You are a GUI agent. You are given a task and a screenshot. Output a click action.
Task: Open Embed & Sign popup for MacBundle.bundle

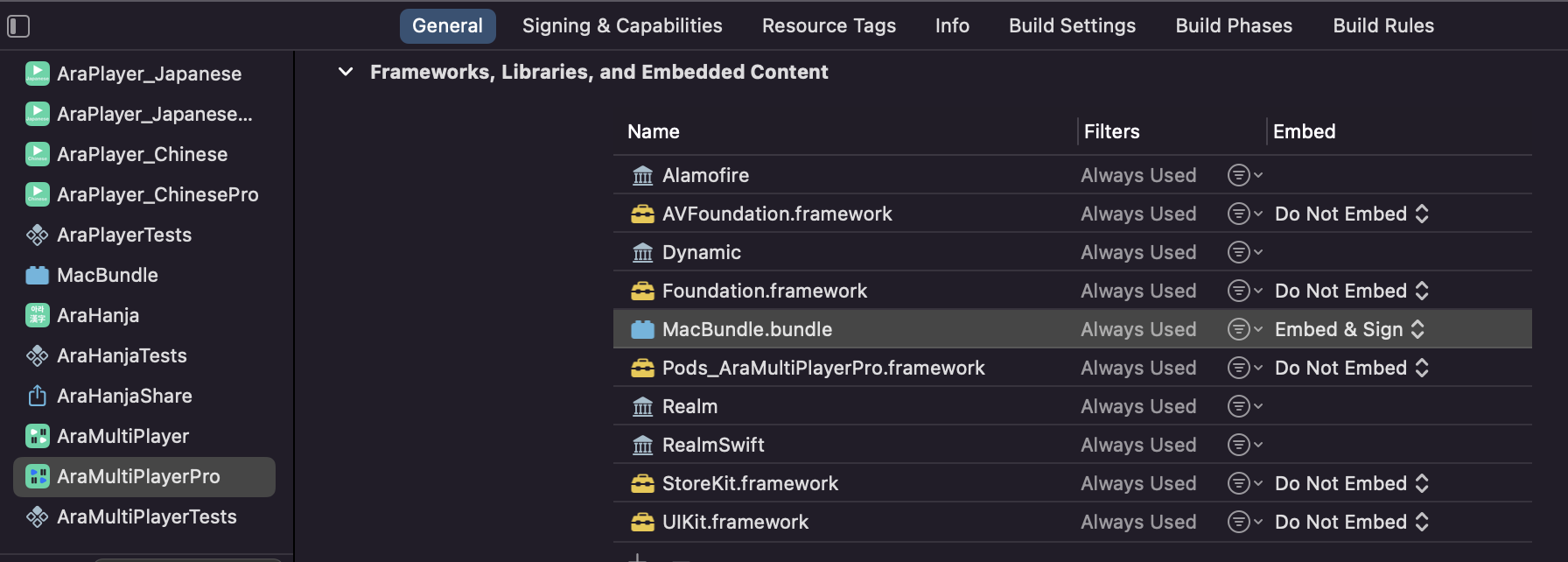pyautogui.click(x=1350, y=329)
